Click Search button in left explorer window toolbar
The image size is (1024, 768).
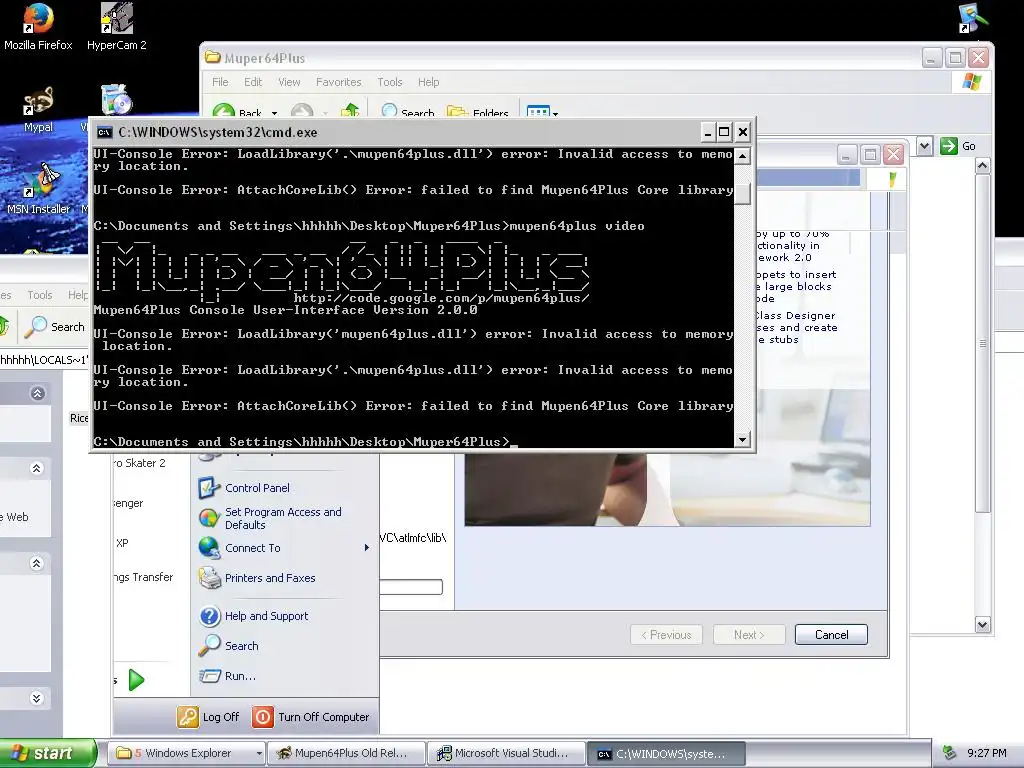tap(55, 327)
